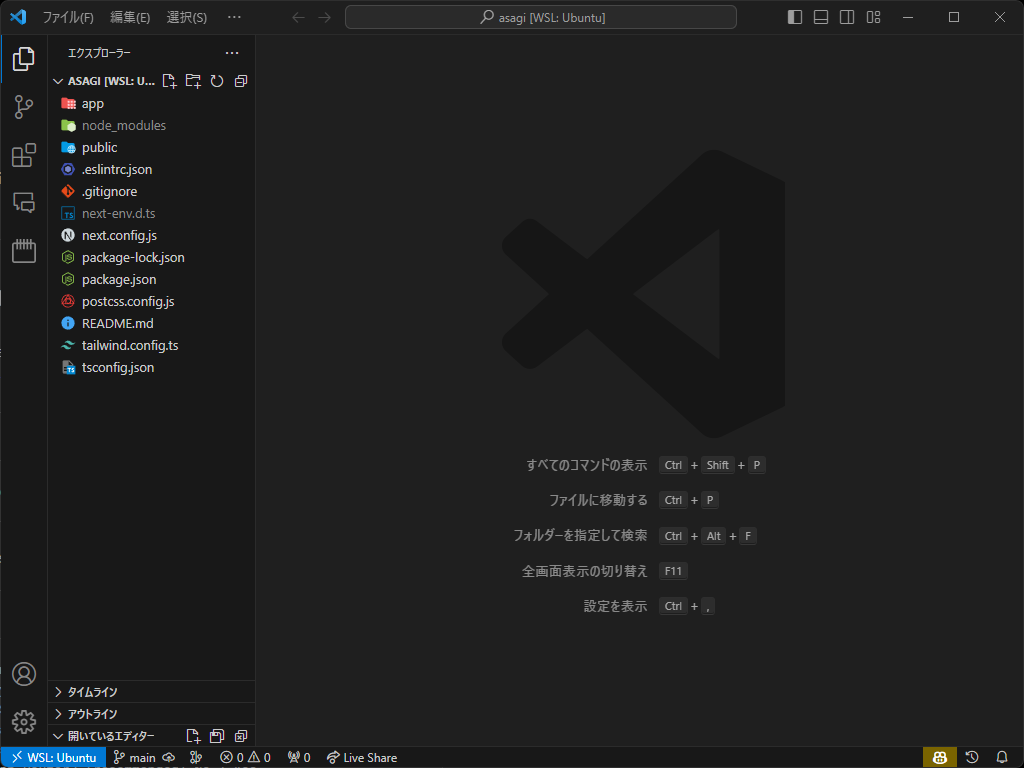Image resolution: width=1024 pixels, height=768 pixels.
Task: Expand the public folder
Action: pos(152,148)
